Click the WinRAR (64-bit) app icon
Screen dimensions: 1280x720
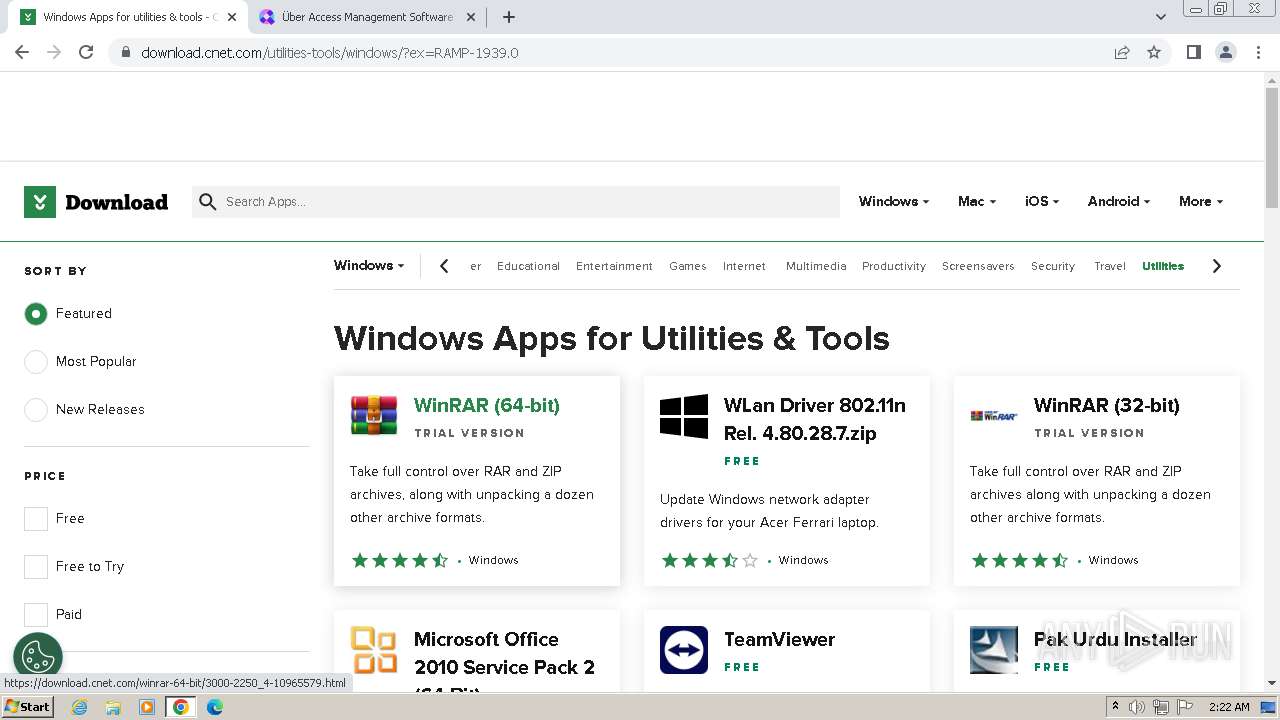pyautogui.click(x=374, y=416)
